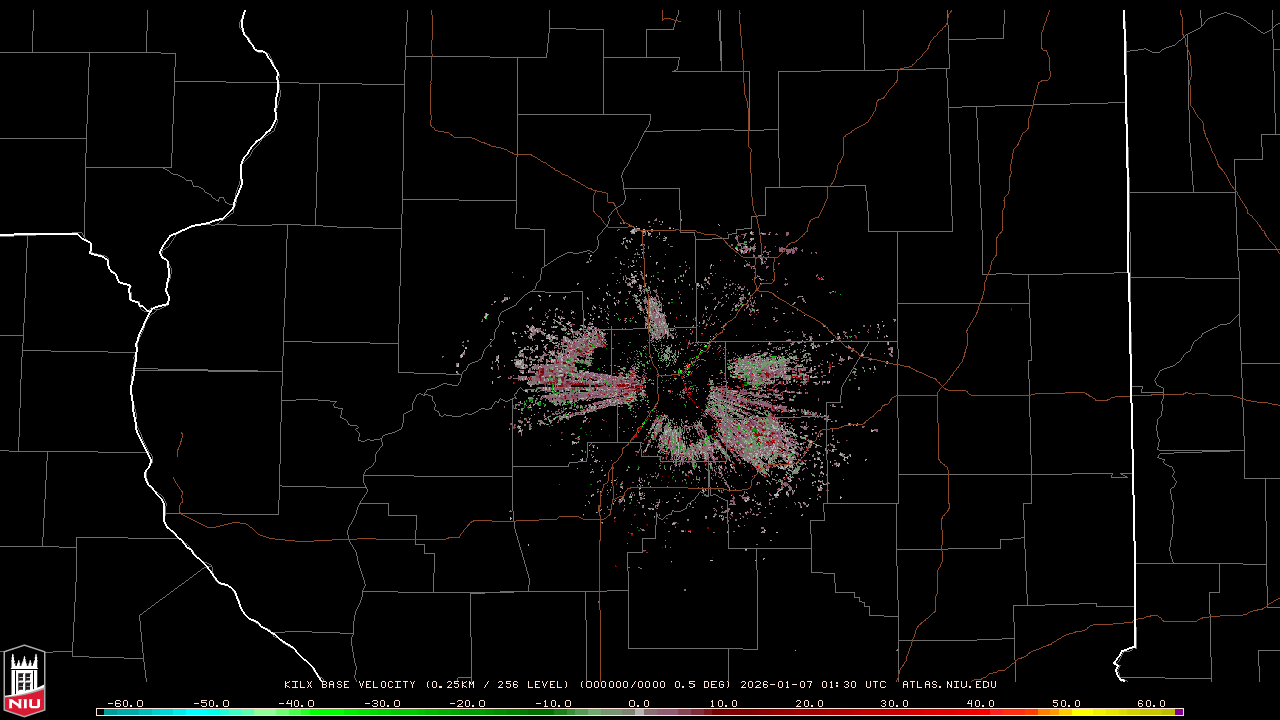Click the ATLAS.NIU.EDU text

point(949,685)
